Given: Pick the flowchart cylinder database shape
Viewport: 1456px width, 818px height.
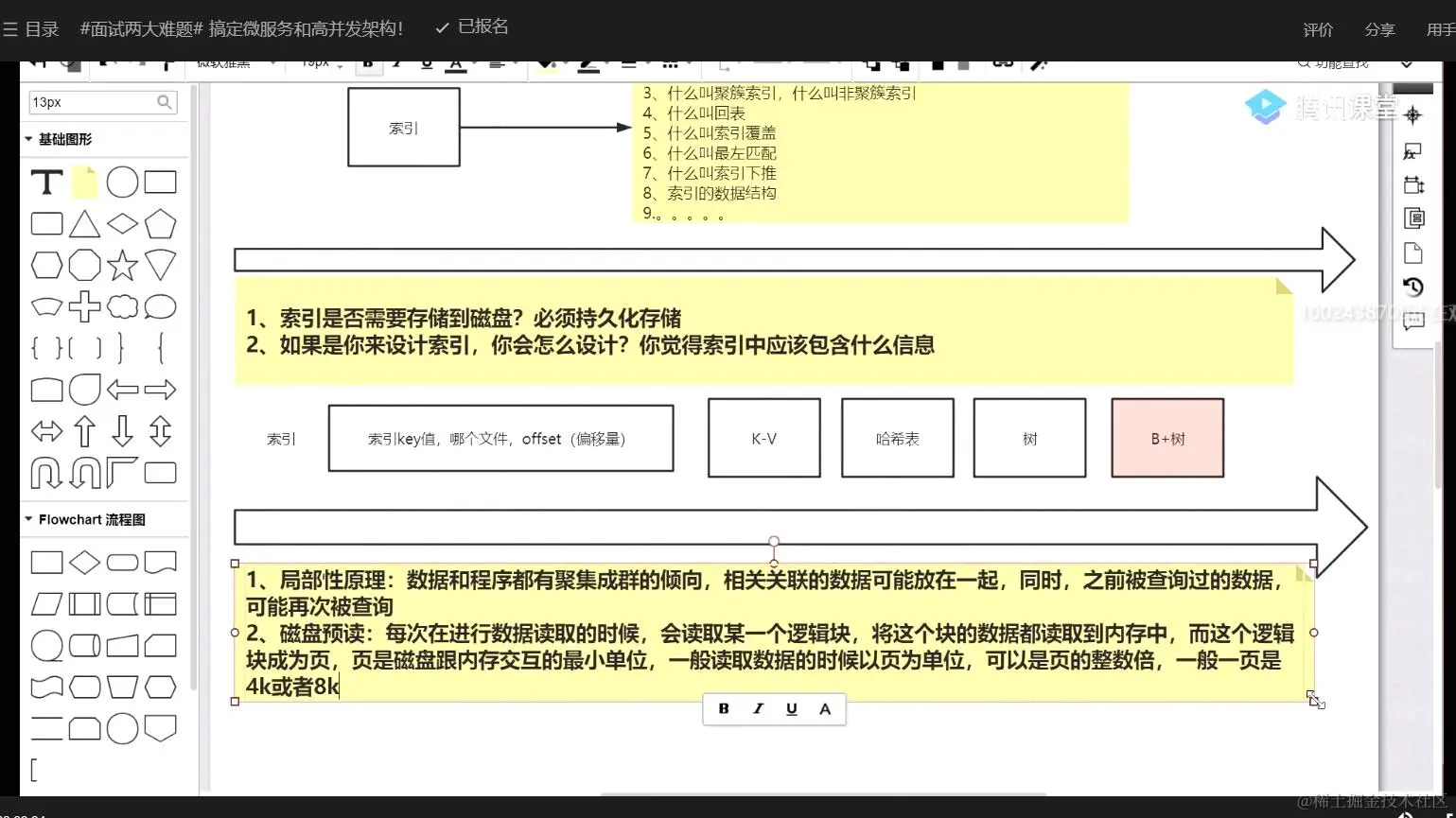Looking at the screenshot, I should click(84, 646).
